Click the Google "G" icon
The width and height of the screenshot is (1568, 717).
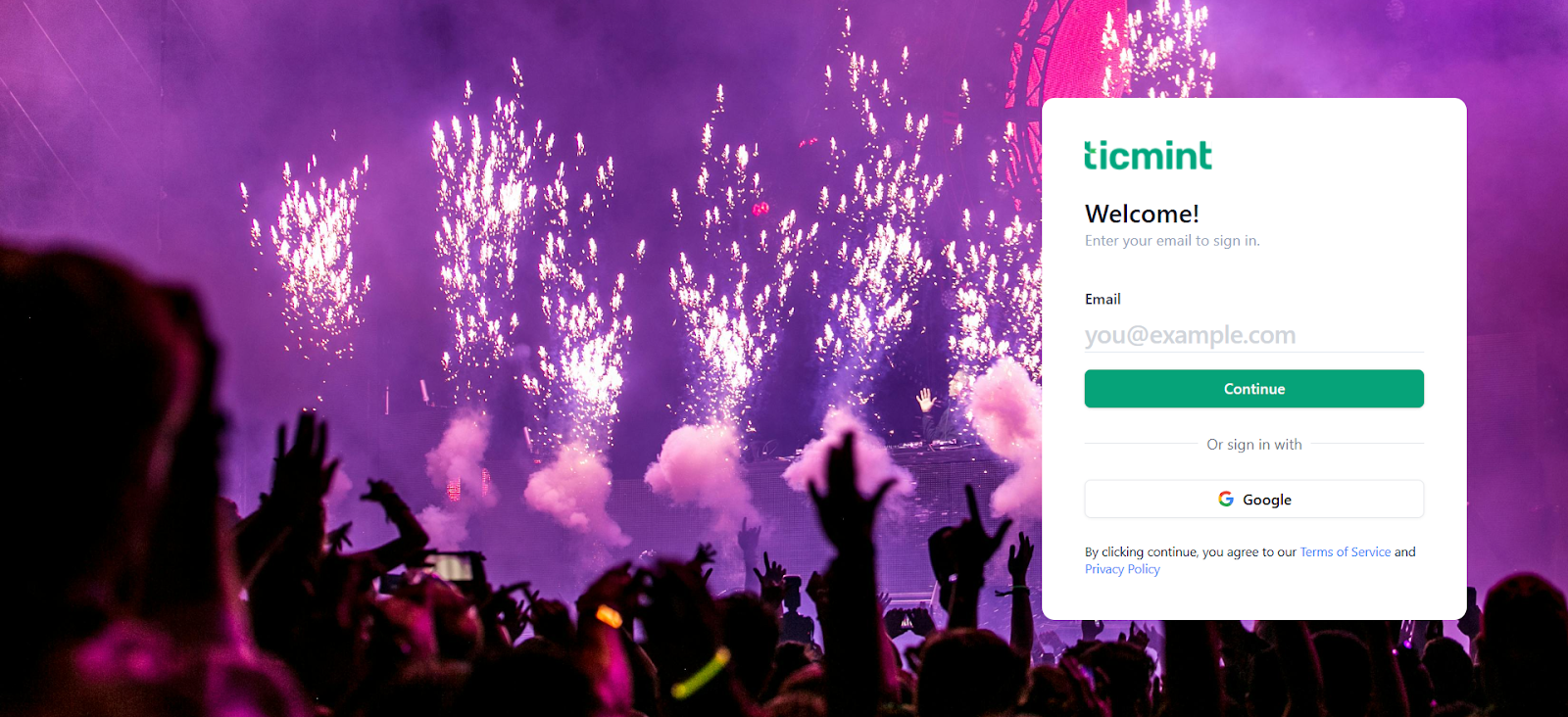click(x=1226, y=499)
